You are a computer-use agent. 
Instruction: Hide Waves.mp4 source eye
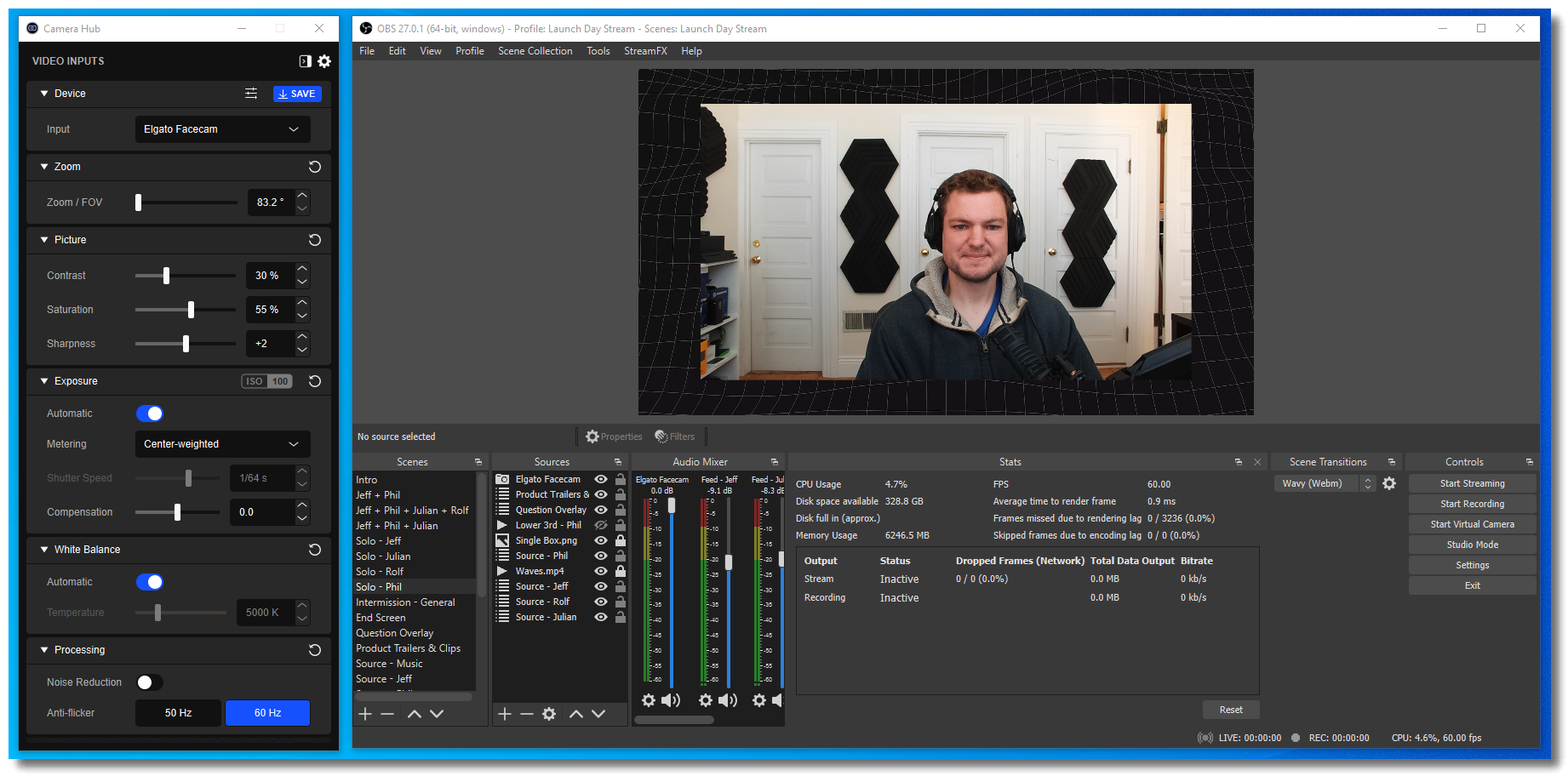click(x=601, y=571)
